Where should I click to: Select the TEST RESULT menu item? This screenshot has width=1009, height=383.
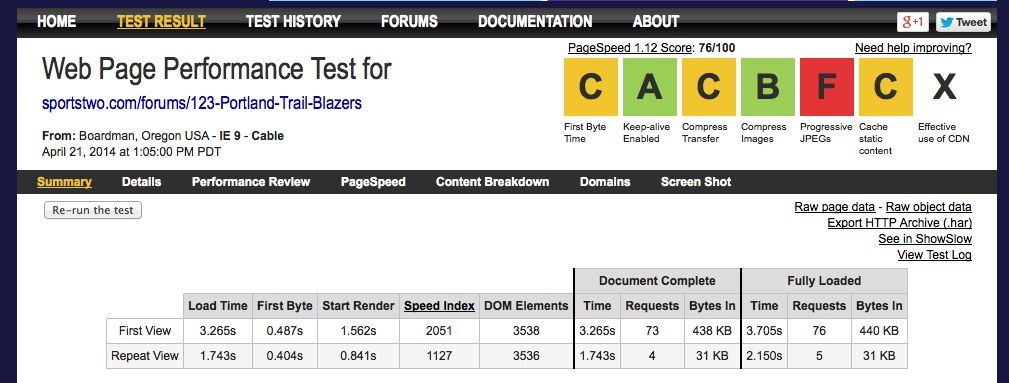tap(162, 21)
